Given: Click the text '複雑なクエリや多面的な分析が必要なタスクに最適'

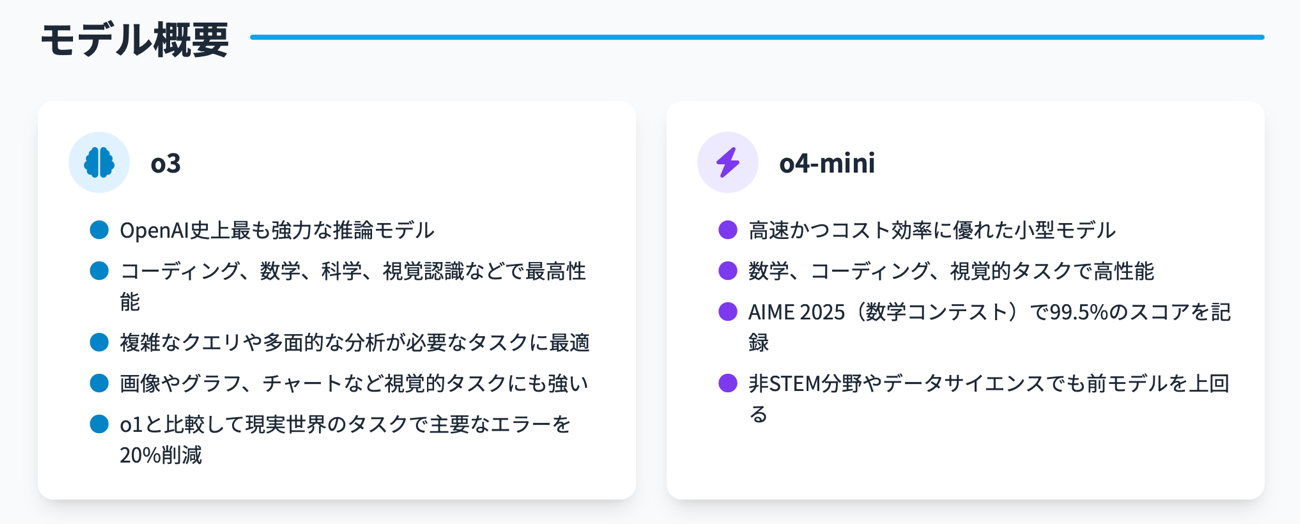Looking at the screenshot, I should point(354,342).
